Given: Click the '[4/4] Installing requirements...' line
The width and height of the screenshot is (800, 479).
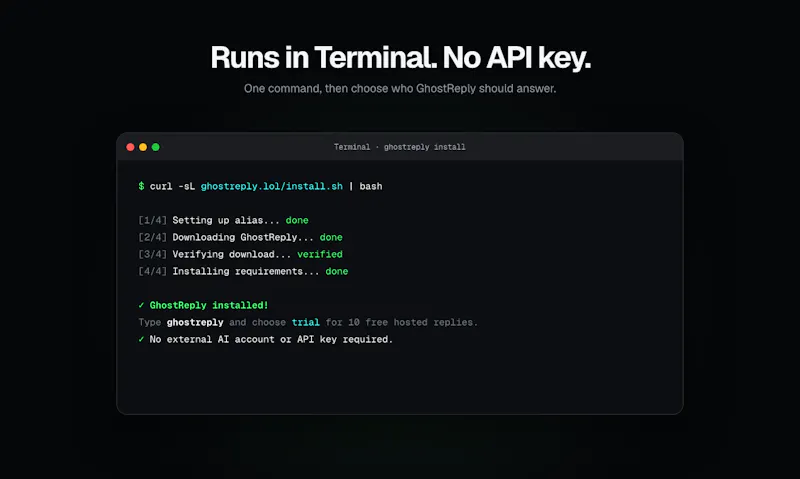Looking at the screenshot, I should pyautogui.click(x=243, y=271).
